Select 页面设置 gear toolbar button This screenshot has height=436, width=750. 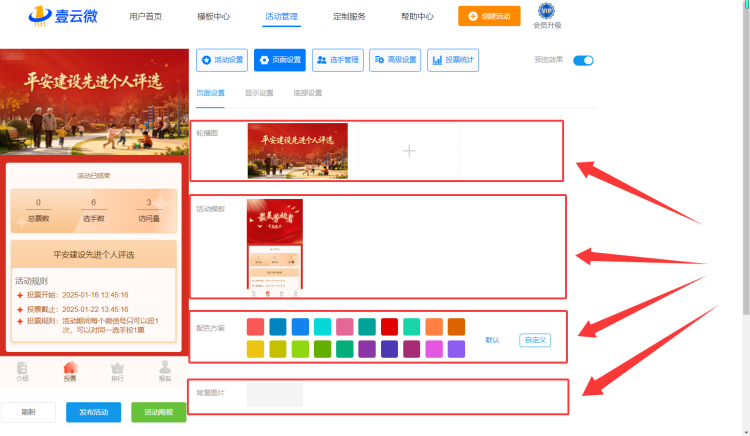tap(280, 60)
